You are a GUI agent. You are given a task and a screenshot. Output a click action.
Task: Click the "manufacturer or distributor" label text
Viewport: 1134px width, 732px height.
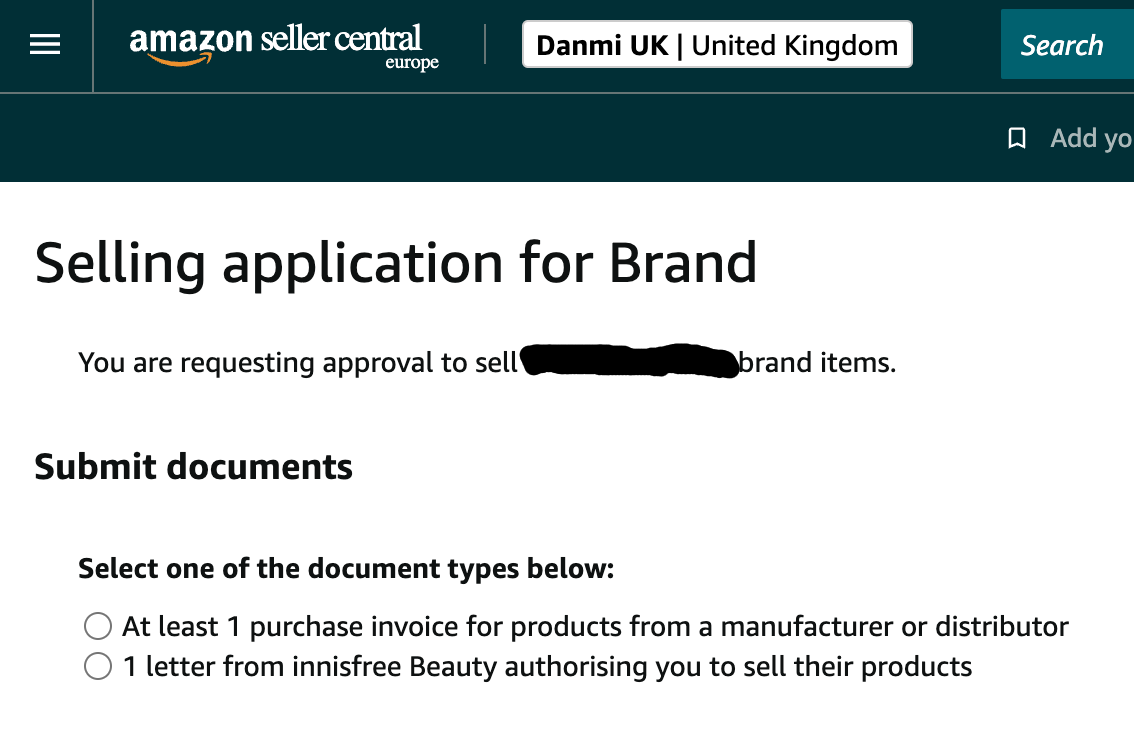pos(894,627)
